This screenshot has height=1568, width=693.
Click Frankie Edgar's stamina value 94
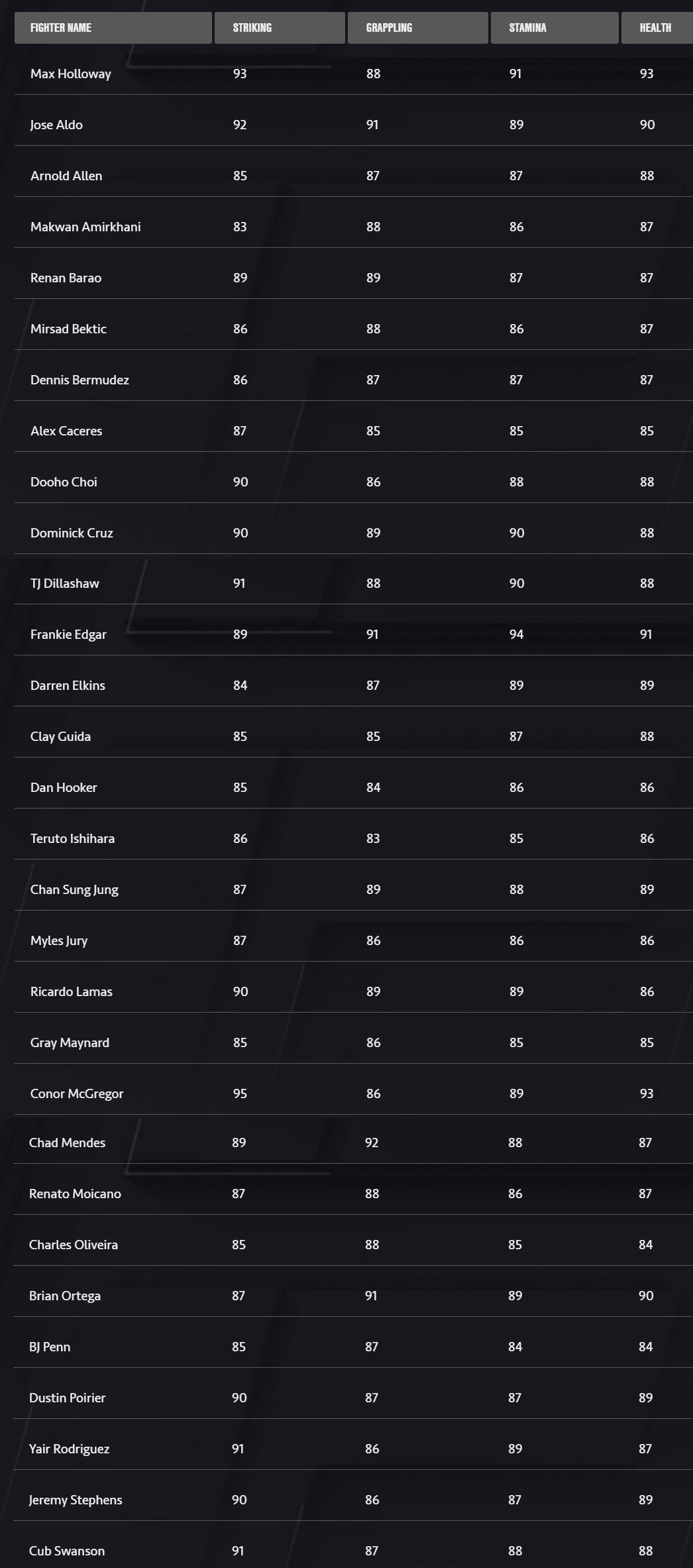pyautogui.click(x=516, y=634)
